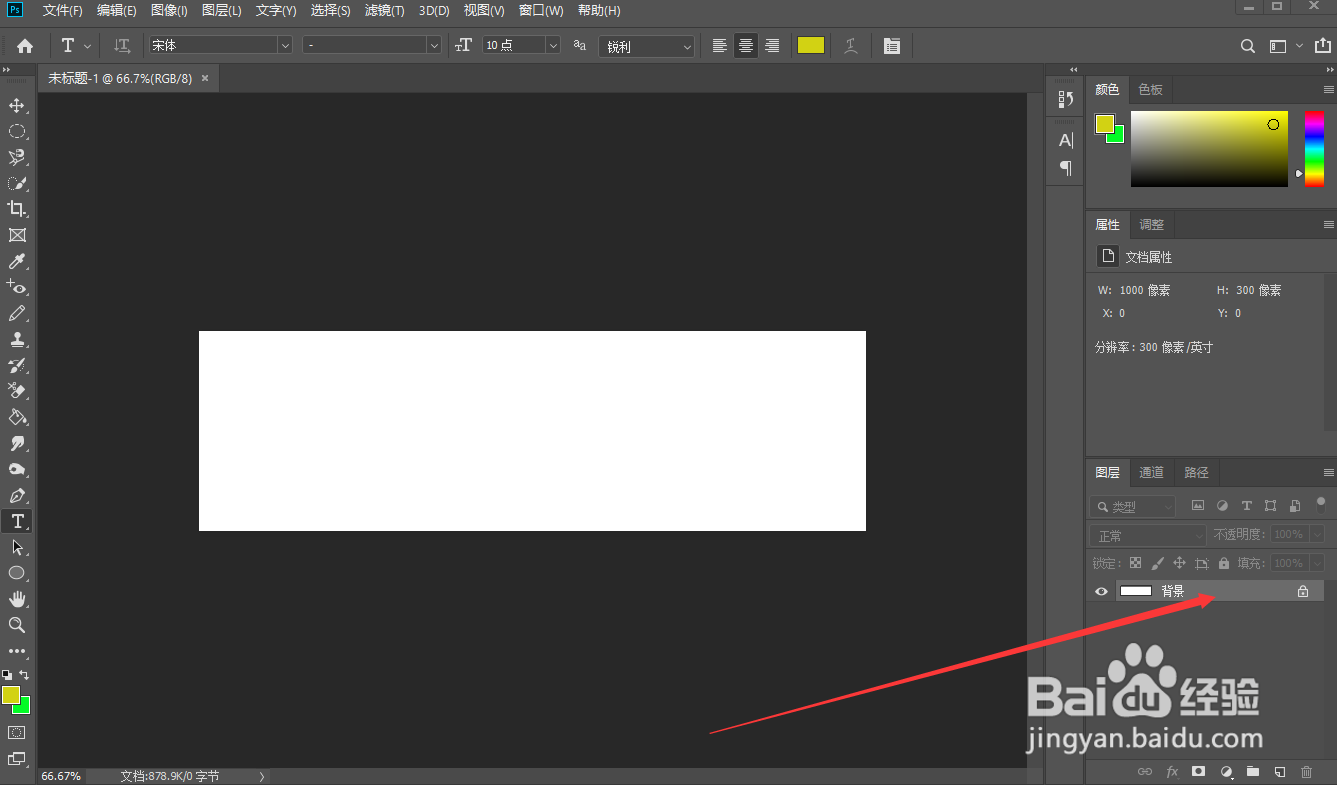Open the 滤镜(T) menu
1337x785 pixels.
(384, 11)
